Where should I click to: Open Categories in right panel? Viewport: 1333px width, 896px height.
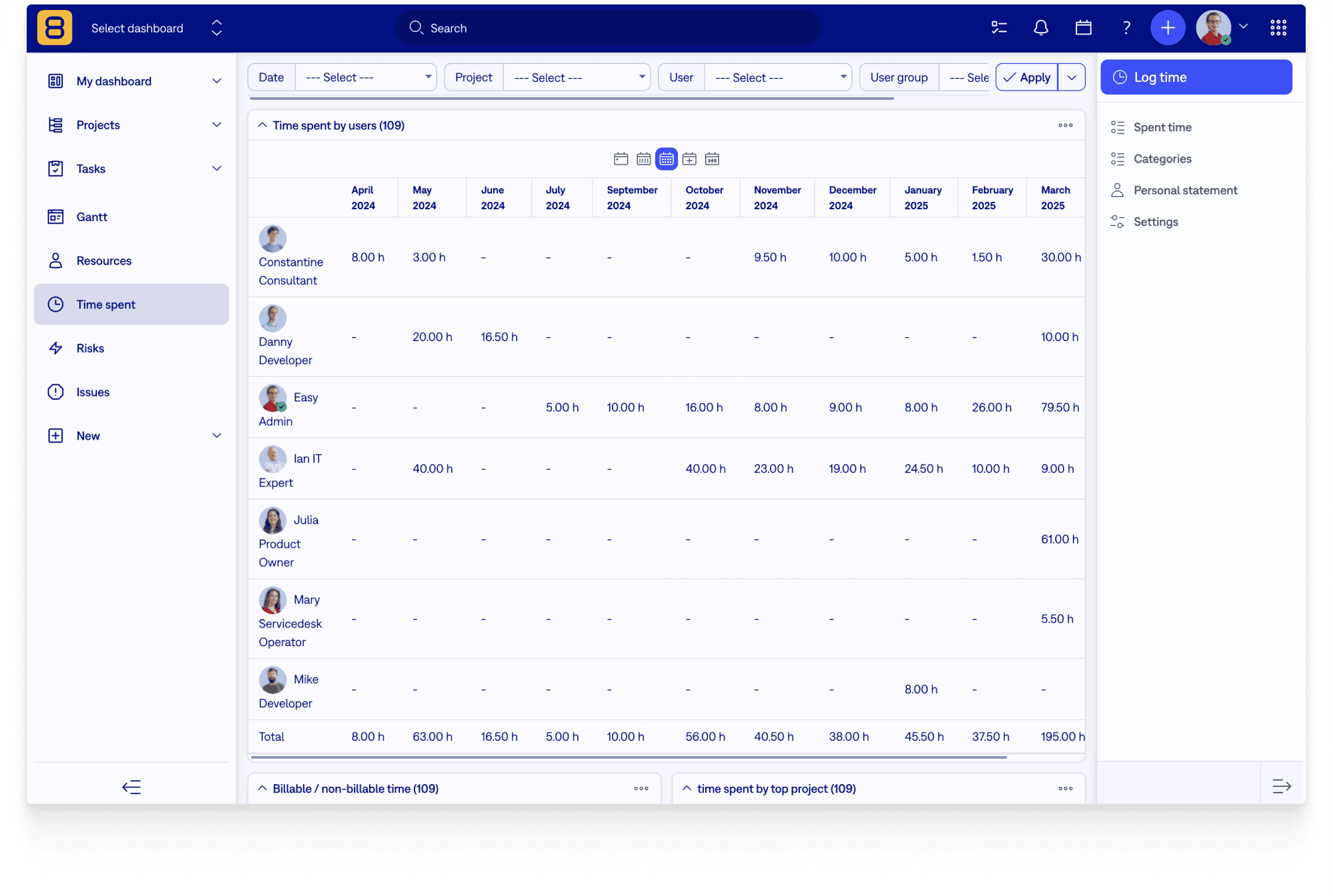tap(1162, 159)
